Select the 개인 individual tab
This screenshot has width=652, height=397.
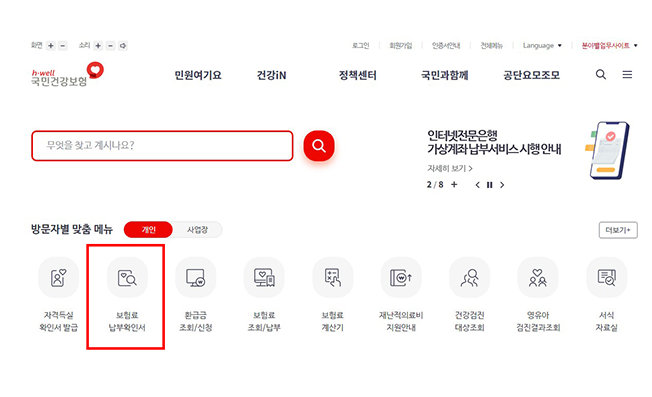(x=148, y=229)
